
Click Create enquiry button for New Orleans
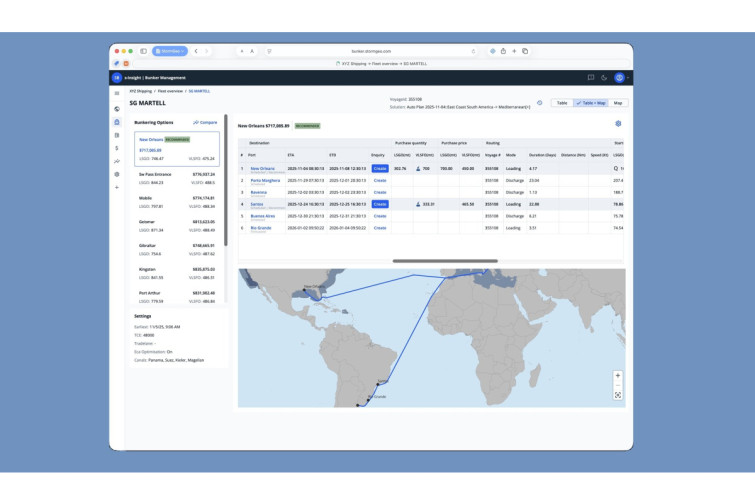click(380, 168)
